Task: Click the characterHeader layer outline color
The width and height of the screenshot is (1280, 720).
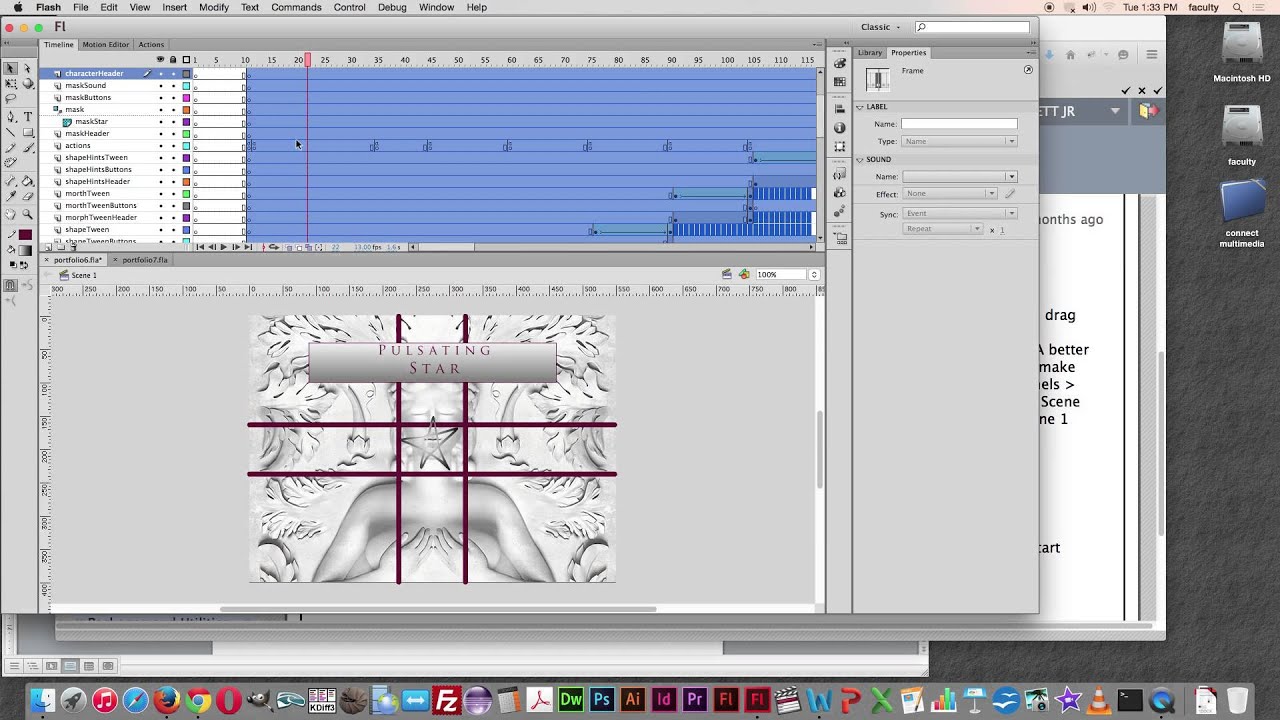Action: pos(186,74)
